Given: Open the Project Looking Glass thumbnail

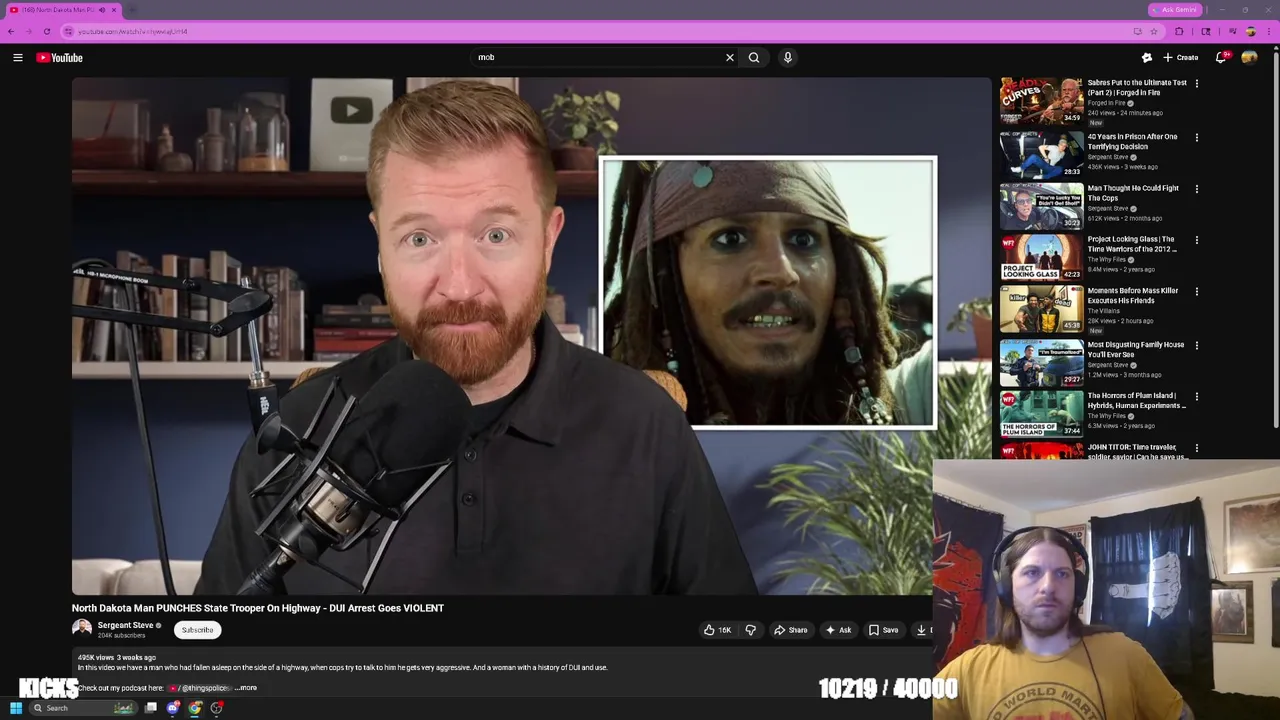Looking at the screenshot, I should pos(1041,257).
